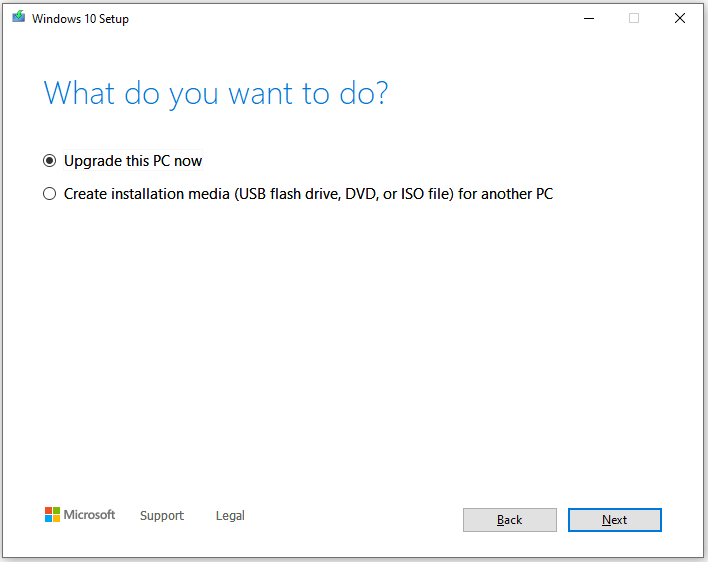Click the Windows 10 Setup title bar icon

pos(19,17)
